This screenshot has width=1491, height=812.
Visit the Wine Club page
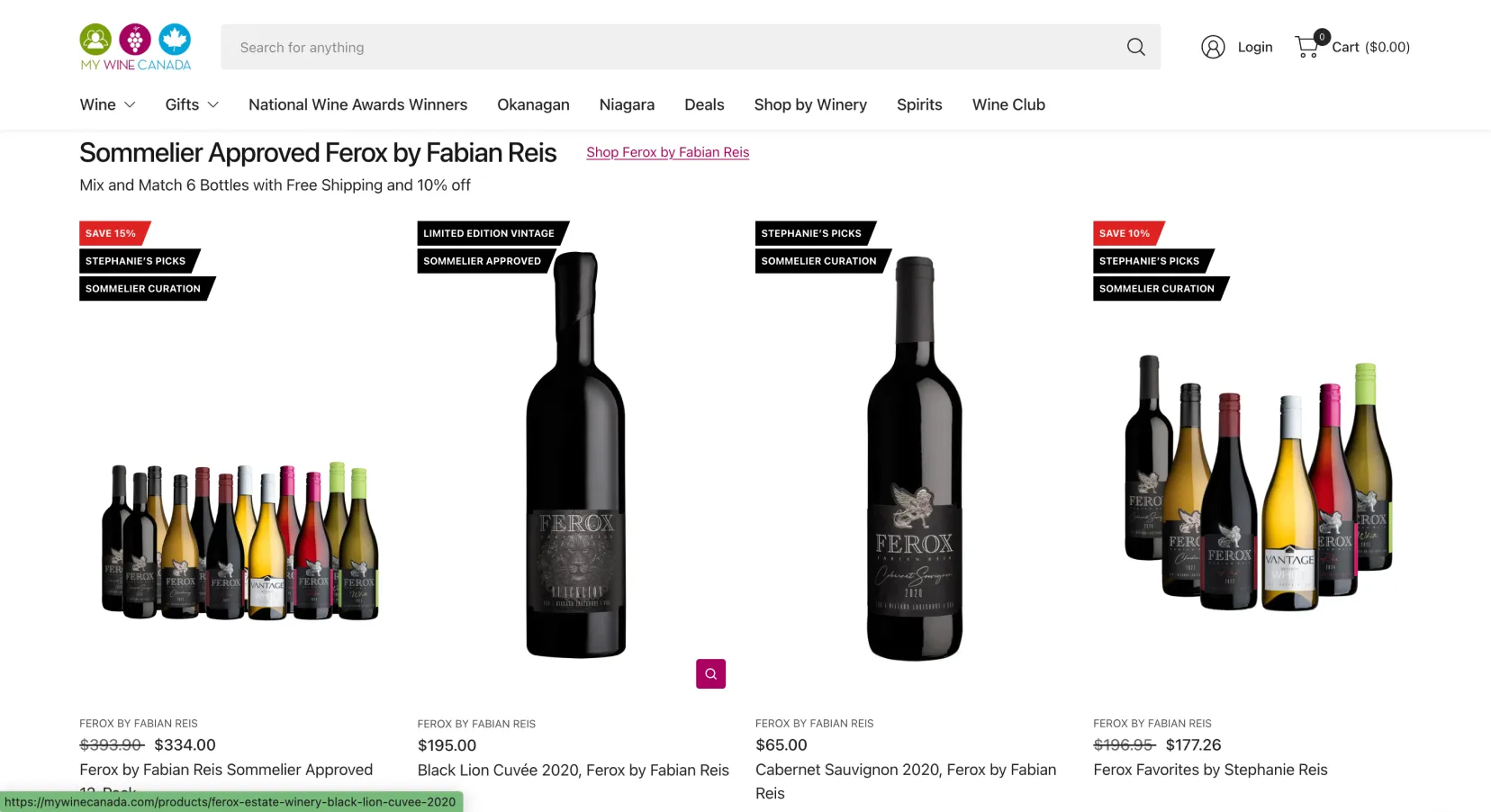[1008, 104]
